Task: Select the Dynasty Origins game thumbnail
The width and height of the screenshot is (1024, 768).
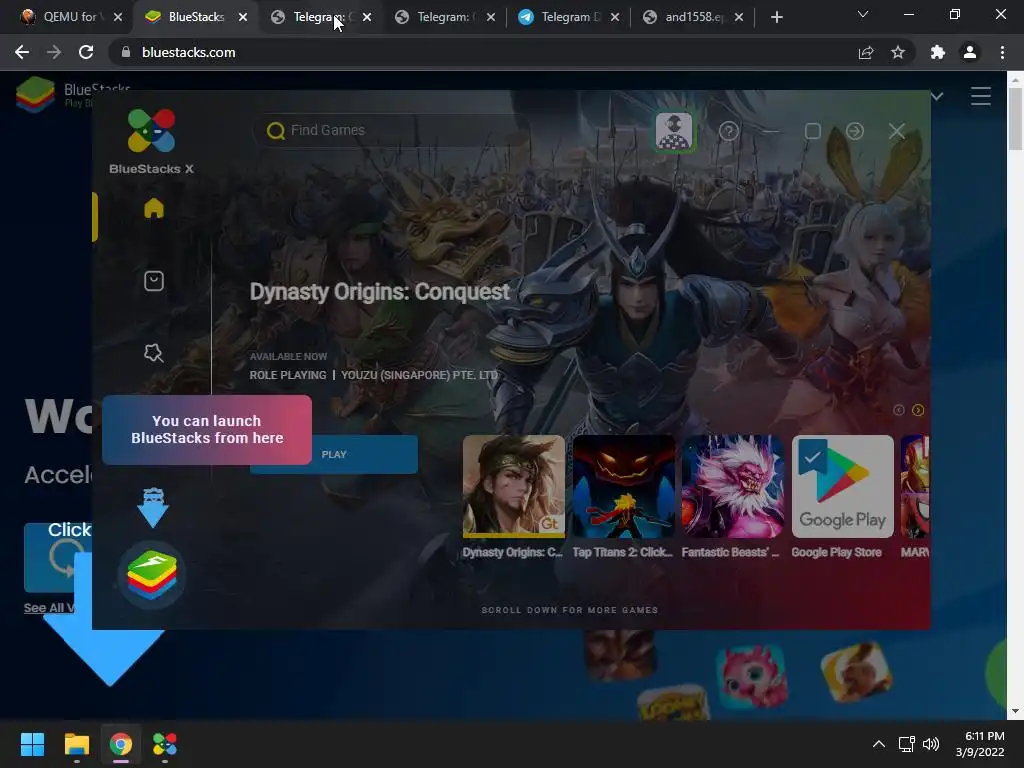Action: [x=513, y=486]
